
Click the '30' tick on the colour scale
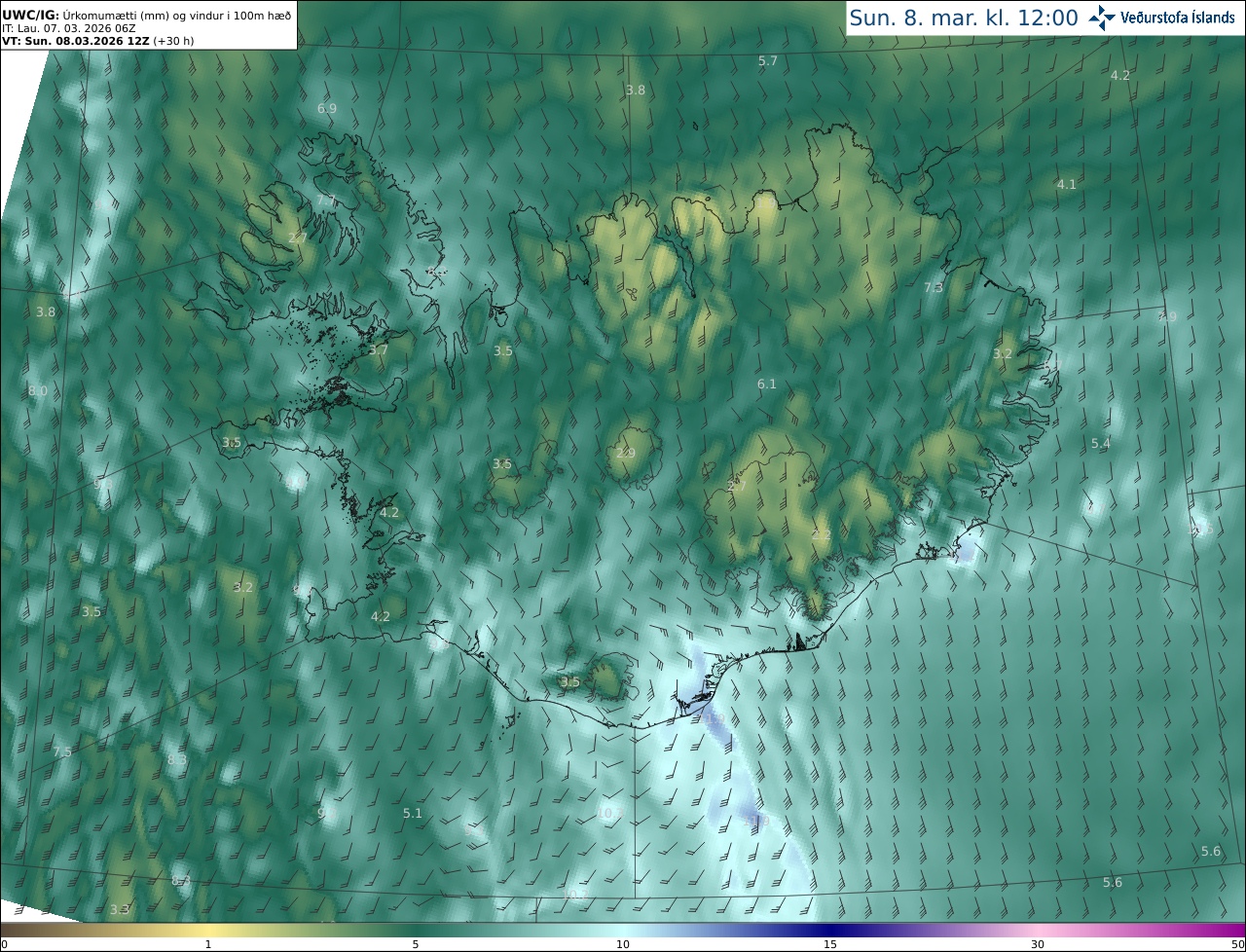coord(1038,944)
